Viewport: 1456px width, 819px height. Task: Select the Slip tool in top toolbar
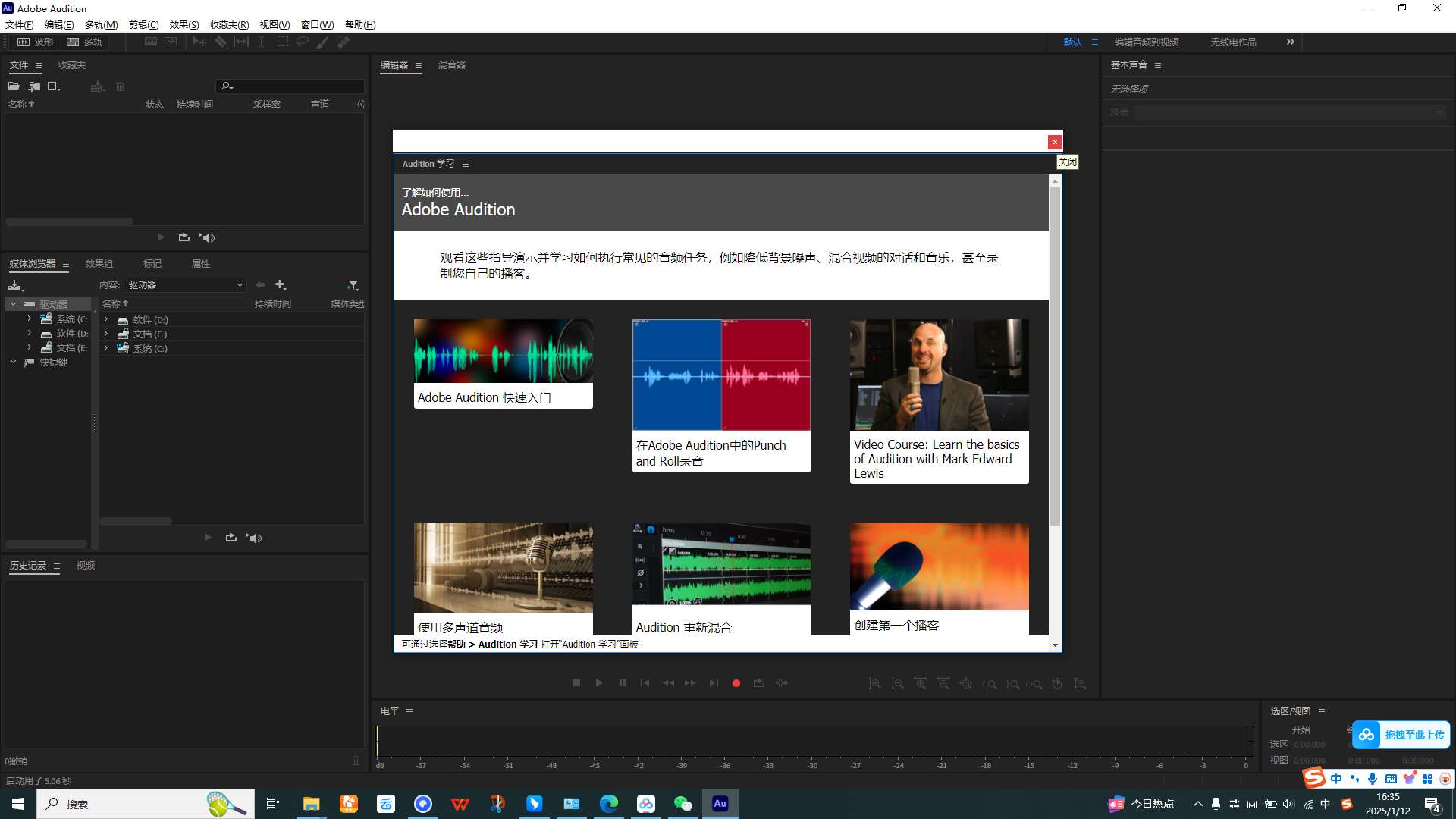tap(241, 42)
